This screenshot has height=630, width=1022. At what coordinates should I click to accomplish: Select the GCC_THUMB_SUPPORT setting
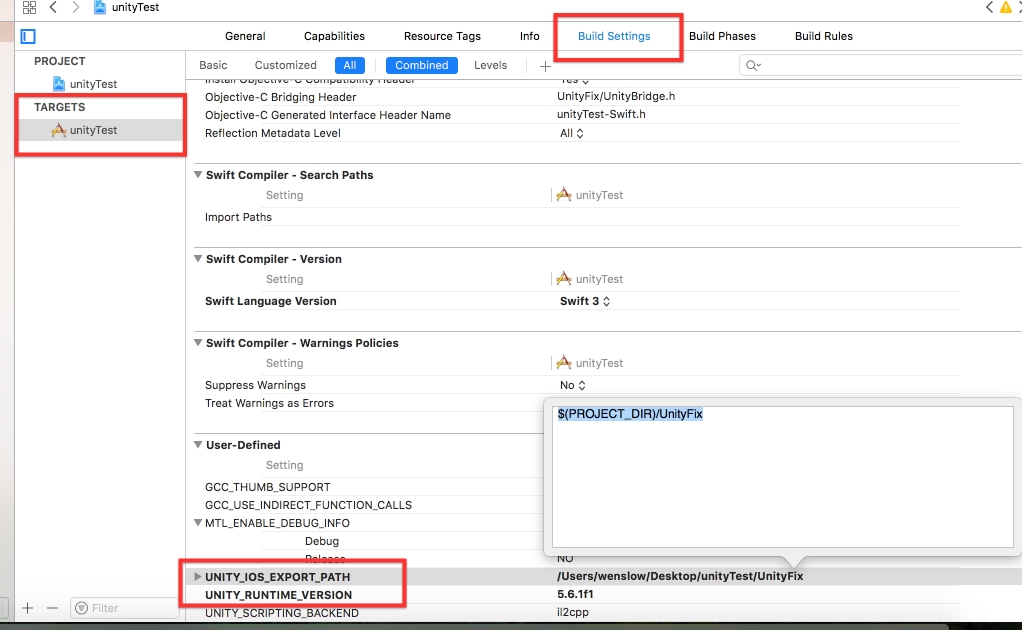pos(268,487)
